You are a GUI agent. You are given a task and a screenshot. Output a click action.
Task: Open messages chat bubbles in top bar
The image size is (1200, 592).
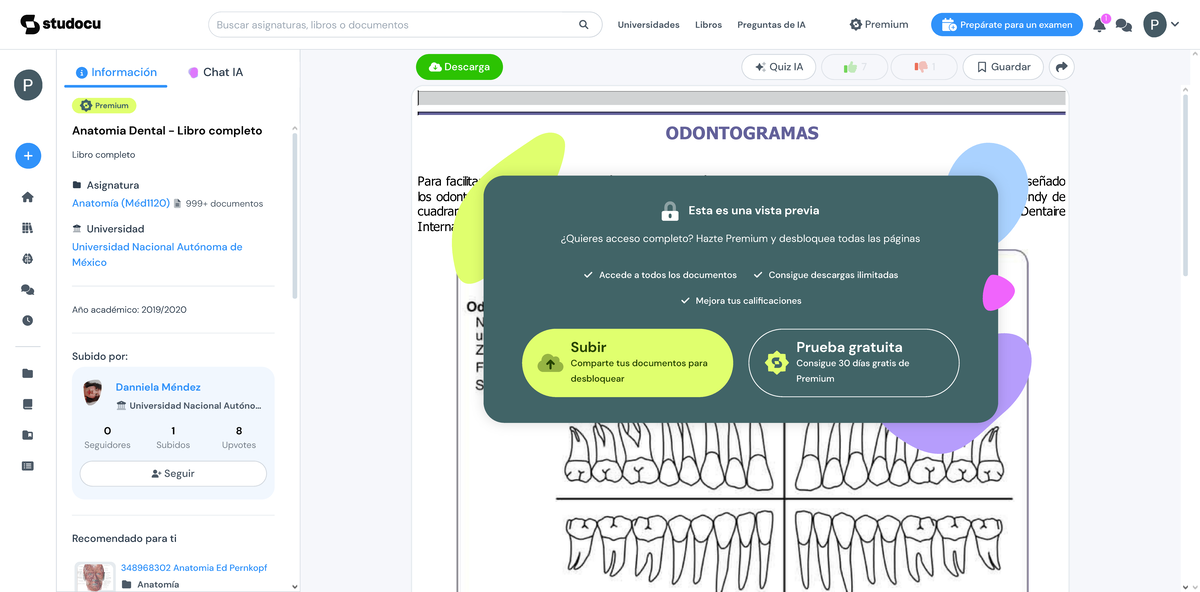tap(1123, 24)
